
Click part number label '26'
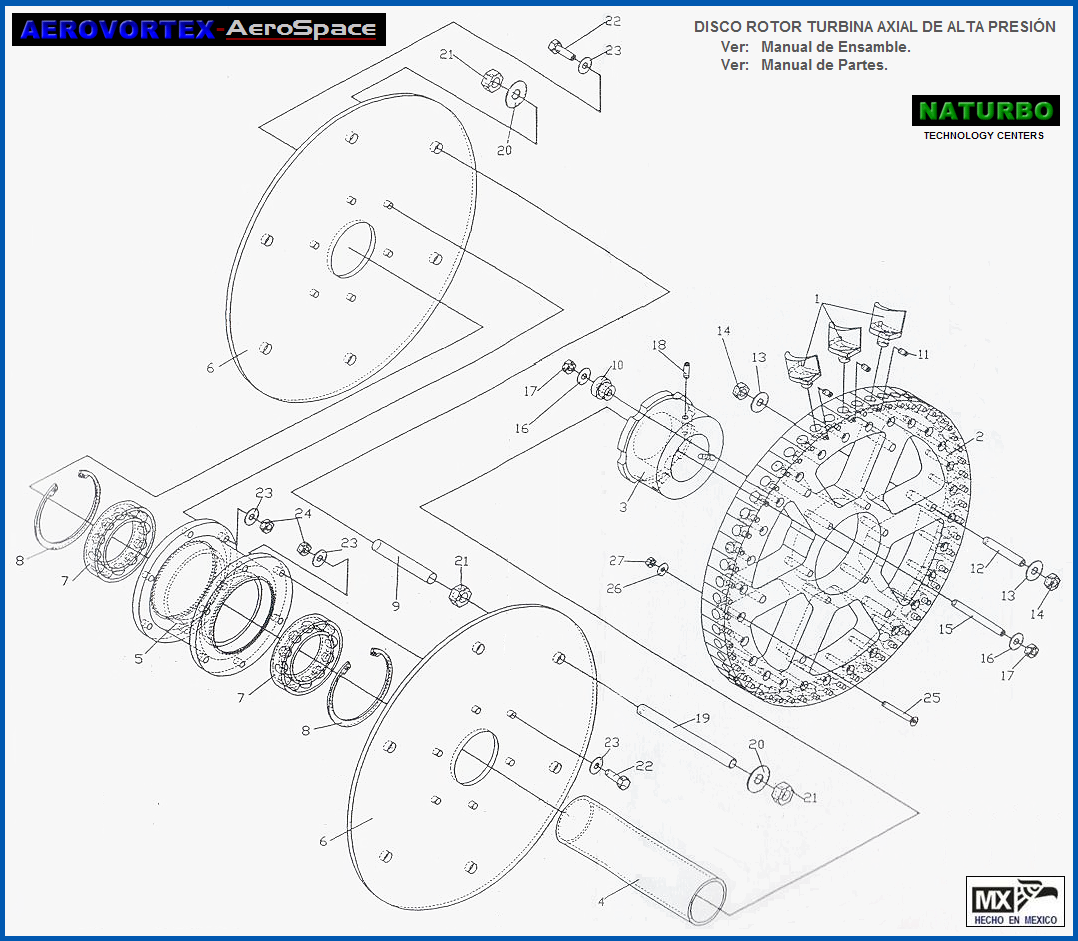[614, 588]
